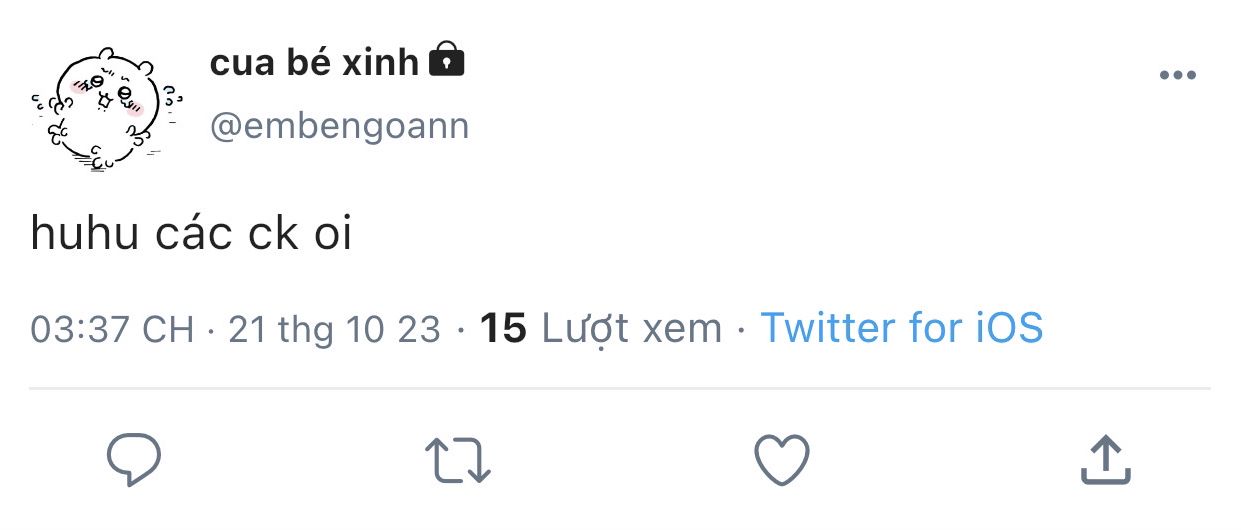This screenshot has height=530, width=1241.
Task: Click the display name "cua bé xinh"
Action: [x=314, y=63]
